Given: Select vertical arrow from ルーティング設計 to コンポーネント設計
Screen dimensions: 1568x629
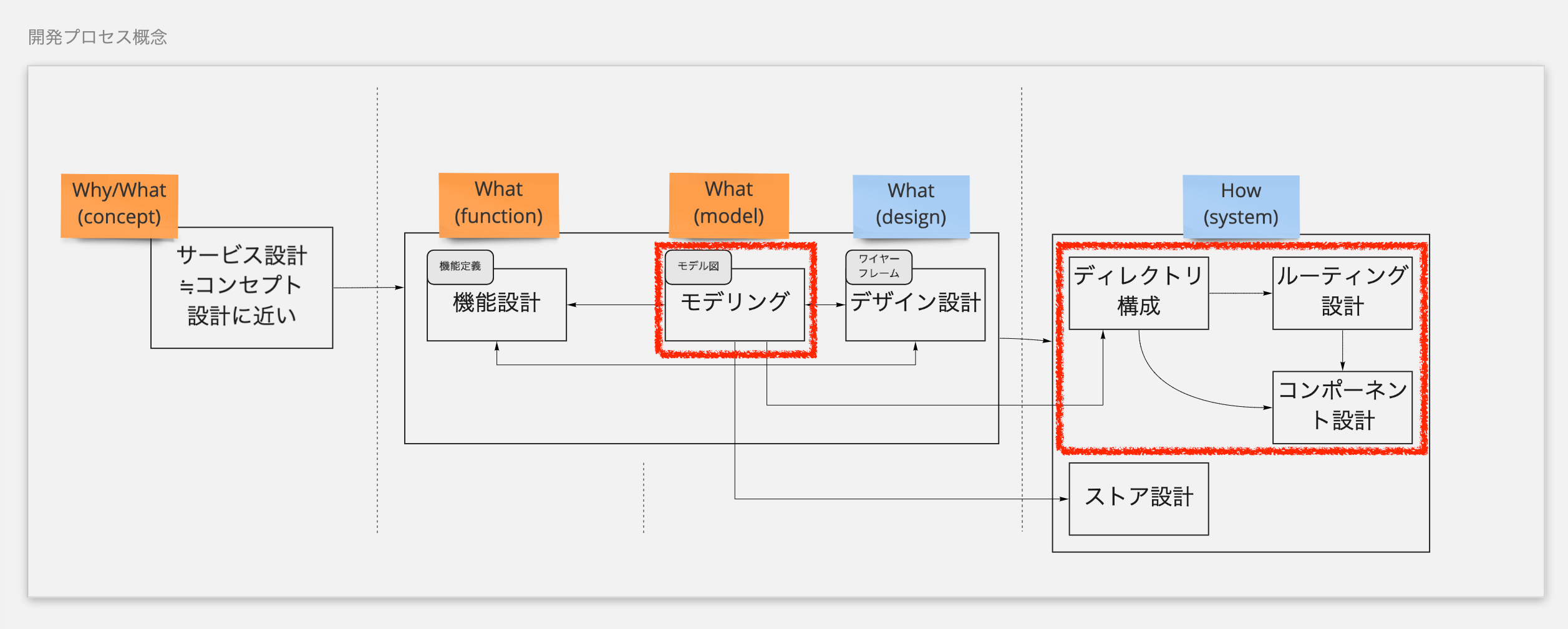Looking at the screenshot, I should 1342,350.
